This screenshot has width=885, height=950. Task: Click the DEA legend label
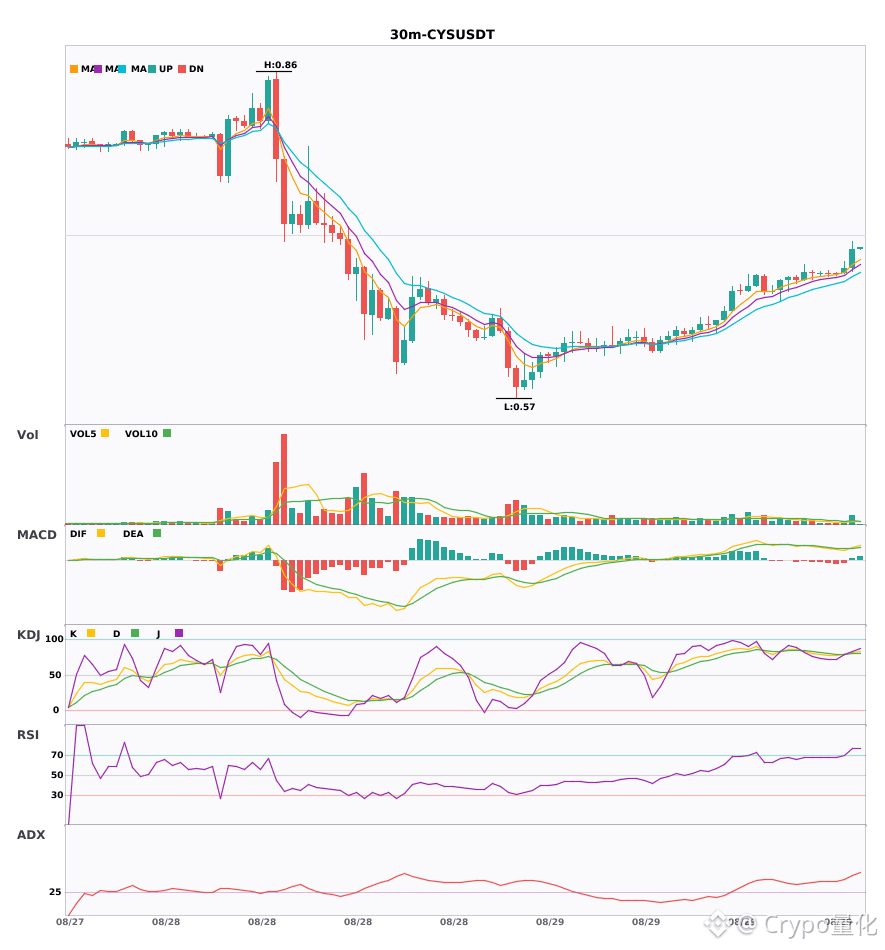tap(133, 534)
